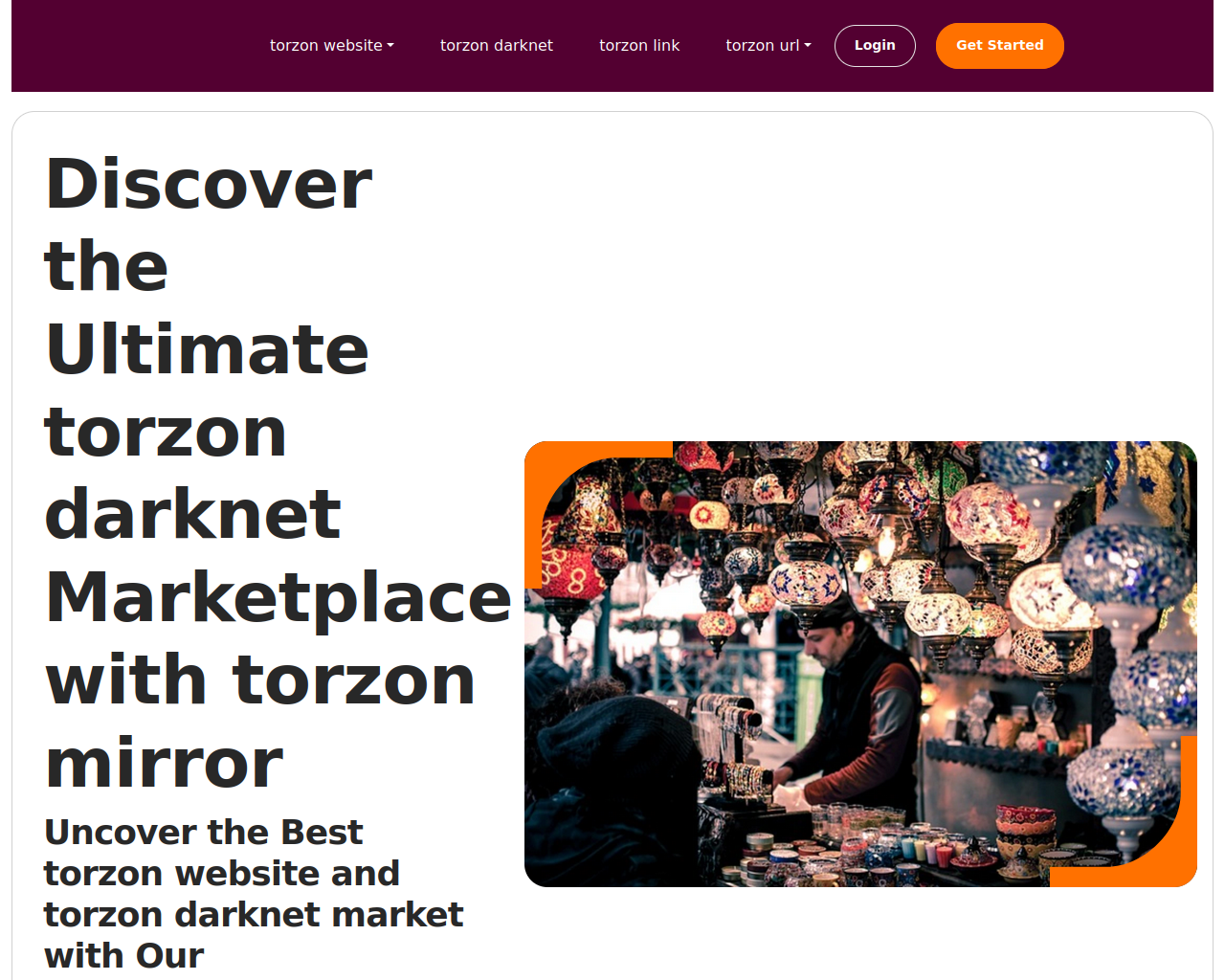Click empty area of maroon navigation bar

pyautogui.click(x=134, y=46)
